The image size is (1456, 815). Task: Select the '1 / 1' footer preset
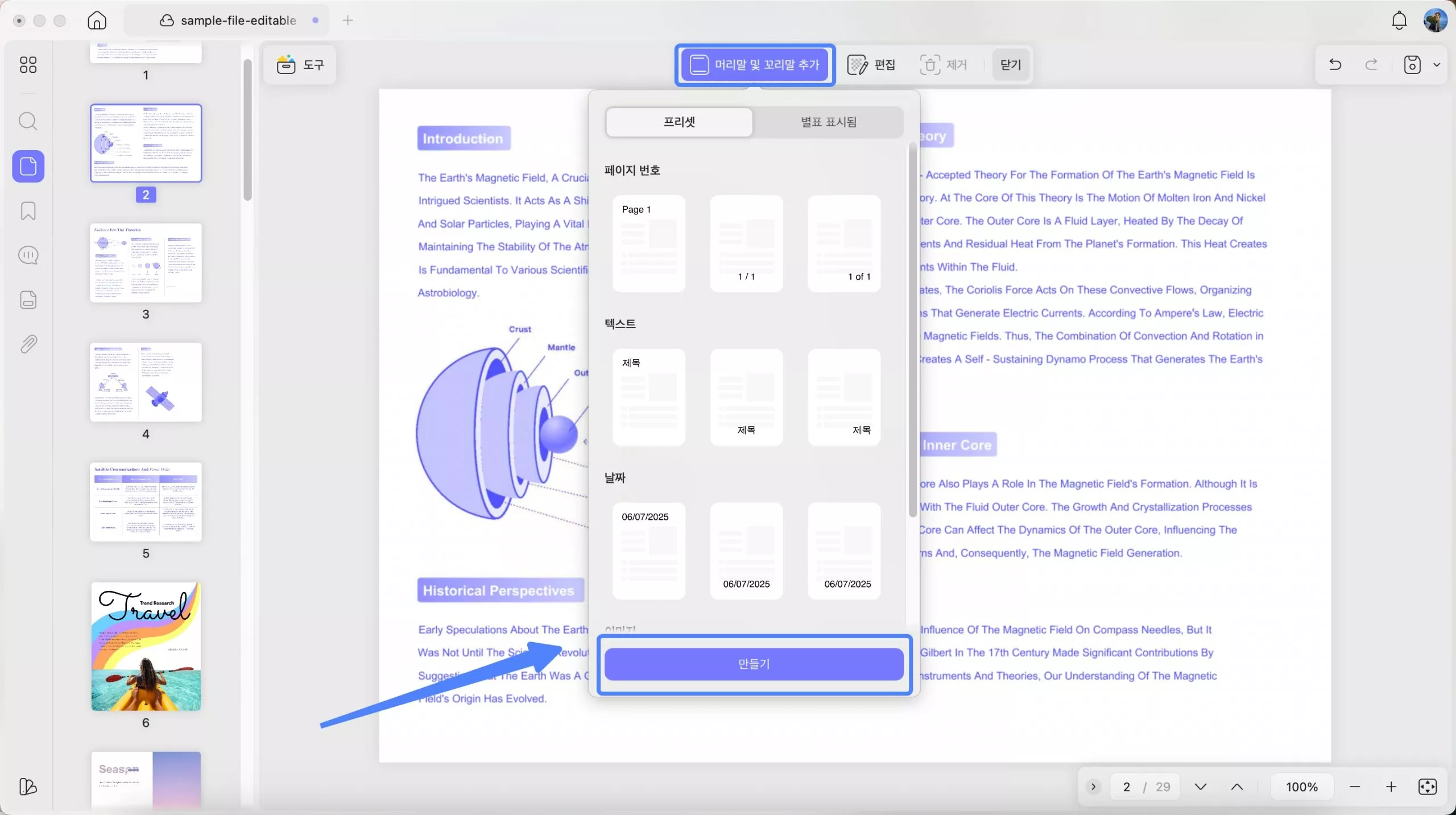pos(746,243)
